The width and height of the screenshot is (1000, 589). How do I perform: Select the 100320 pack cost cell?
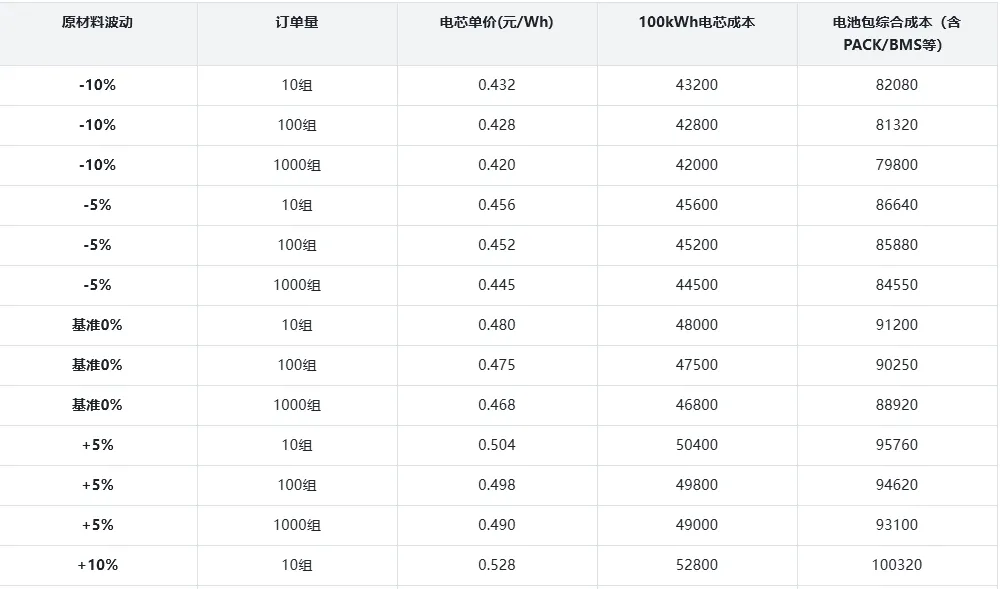(x=896, y=565)
